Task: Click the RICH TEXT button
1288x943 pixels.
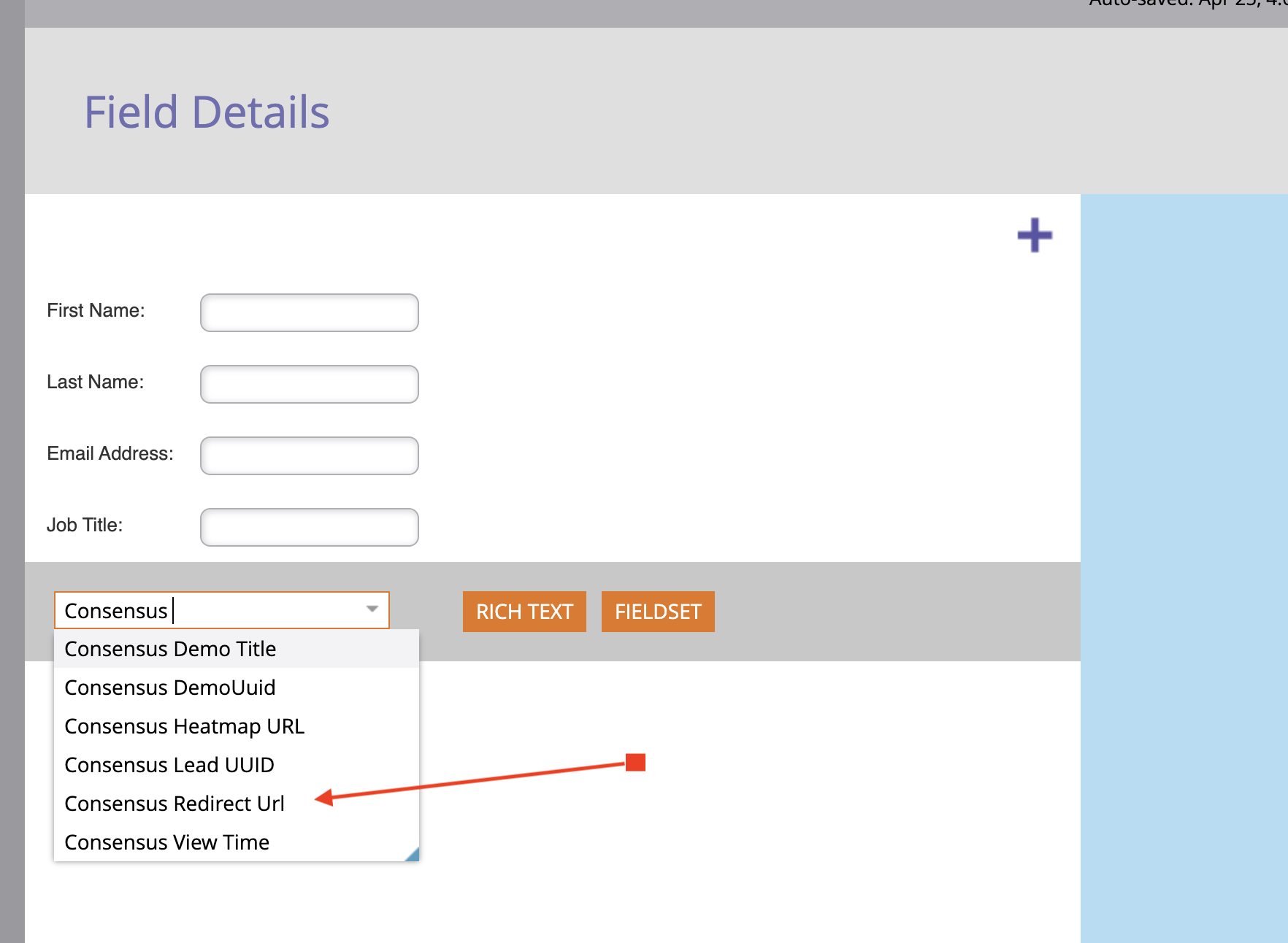Action: pyautogui.click(x=524, y=612)
